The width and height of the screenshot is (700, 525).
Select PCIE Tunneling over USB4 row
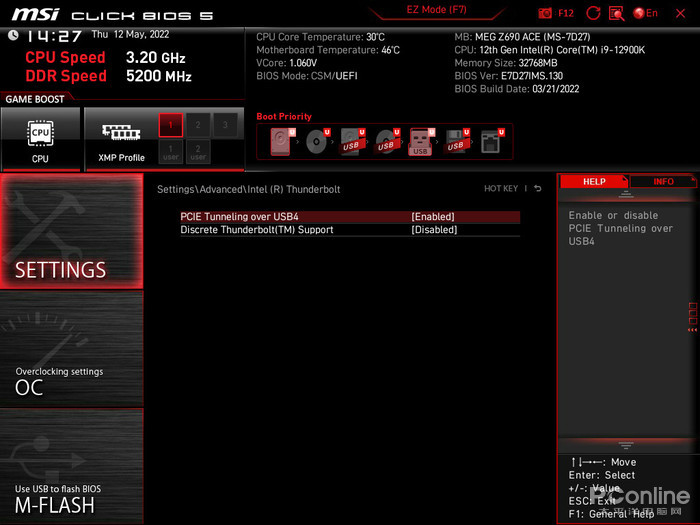click(350, 217)
